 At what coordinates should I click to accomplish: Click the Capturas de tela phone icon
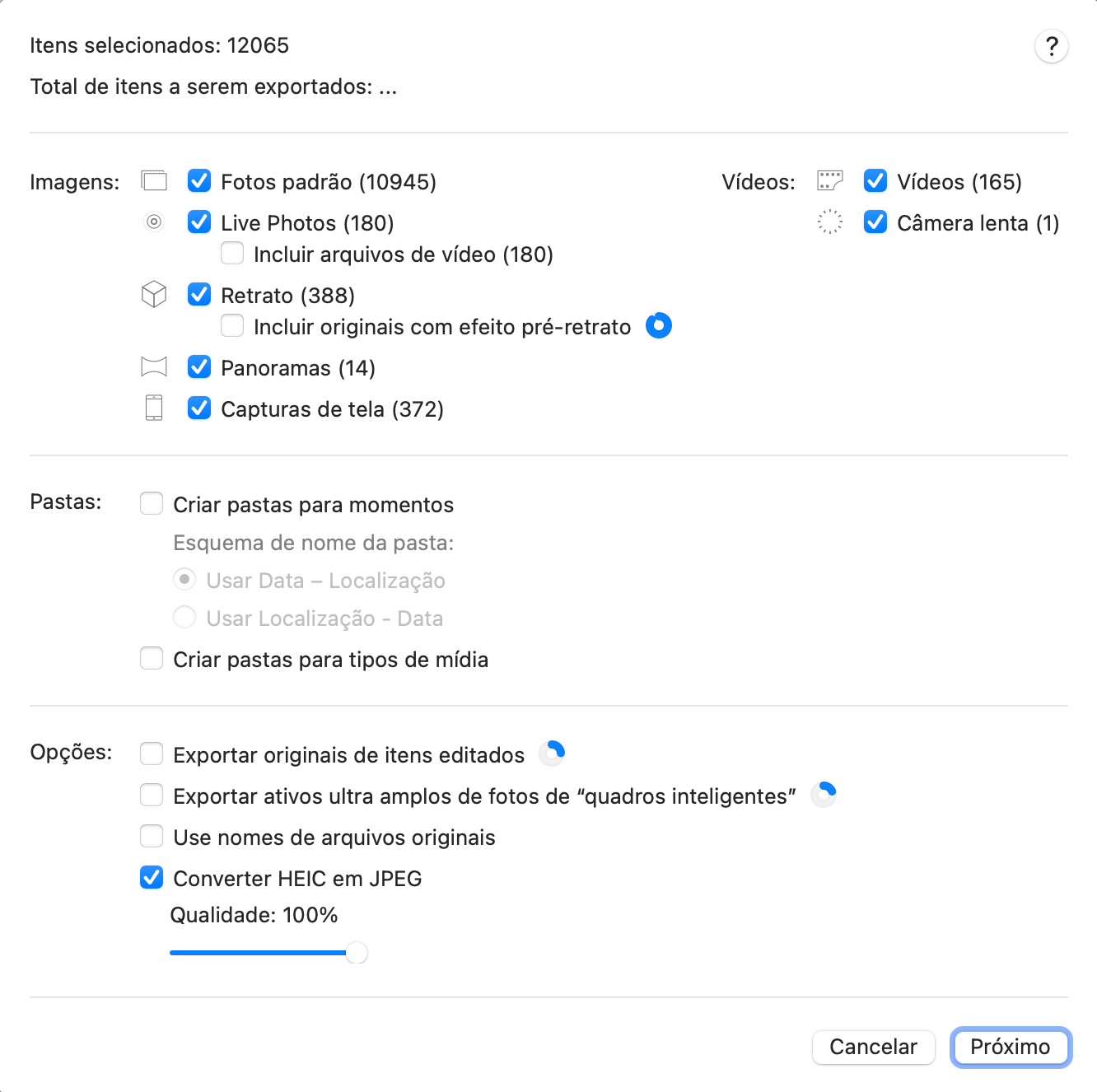pyautogui.click(x=154, y=408)
